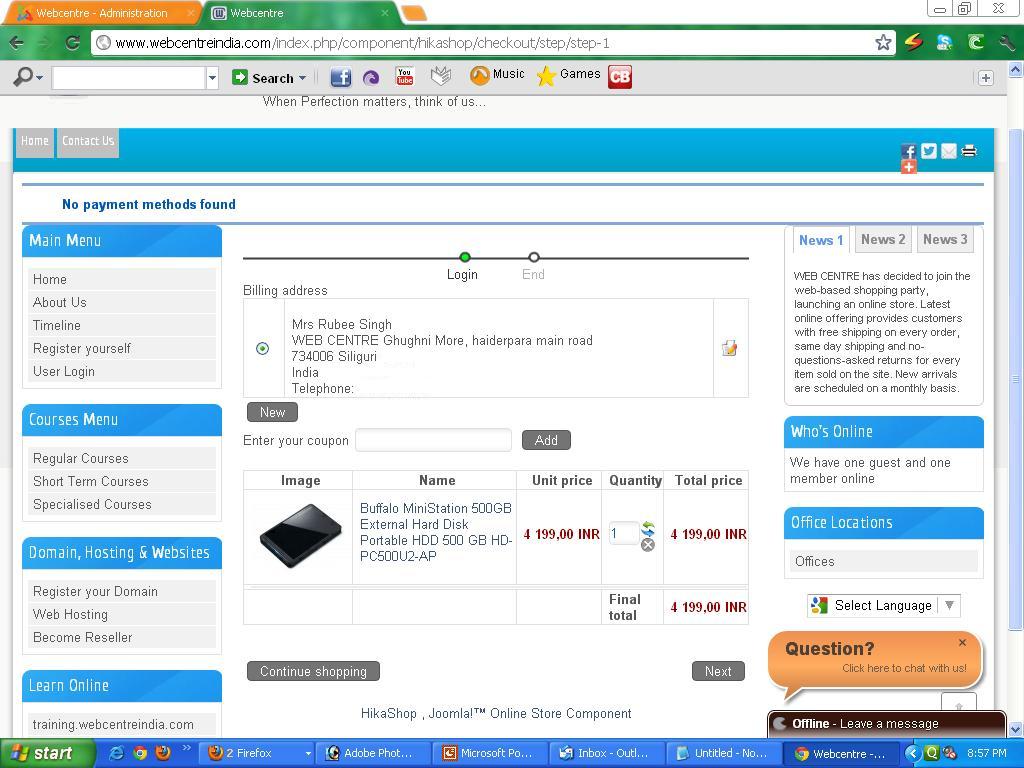Image resolution: width=1024 pixels, height=768 pixels.
Task: Share the page via the Facebook icon
Action: (908, 152)
